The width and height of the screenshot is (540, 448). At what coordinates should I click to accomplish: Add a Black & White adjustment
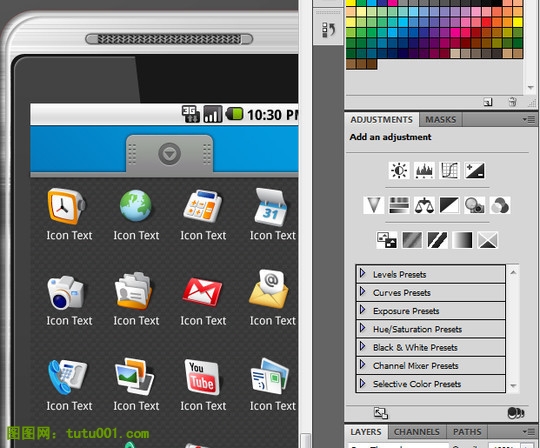449,205
